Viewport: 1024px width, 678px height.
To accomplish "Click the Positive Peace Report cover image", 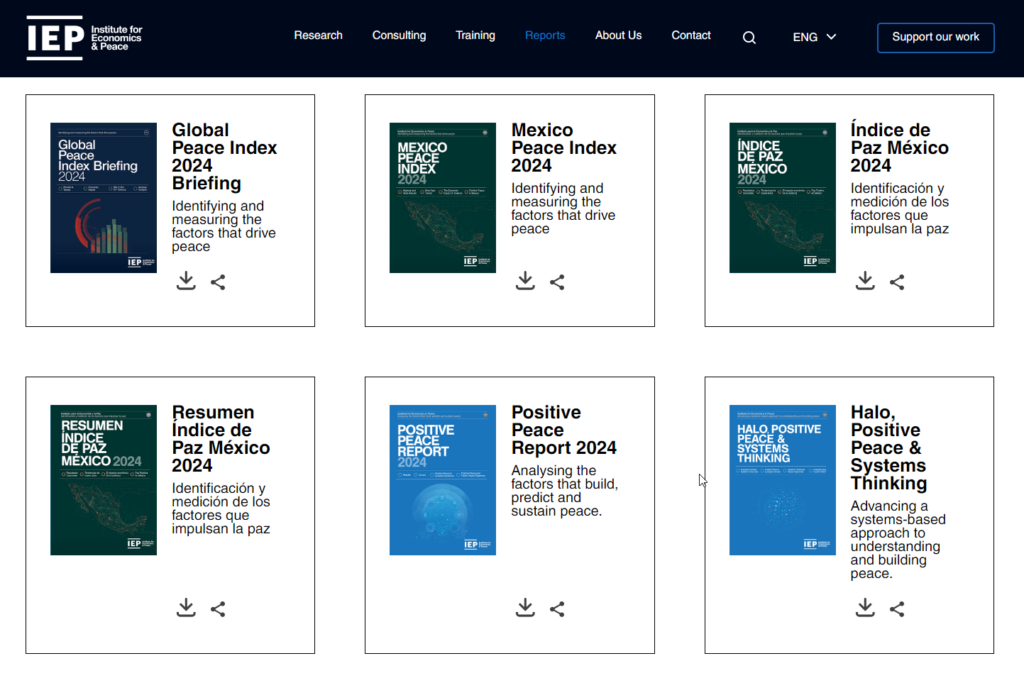I will click(443, 480).
